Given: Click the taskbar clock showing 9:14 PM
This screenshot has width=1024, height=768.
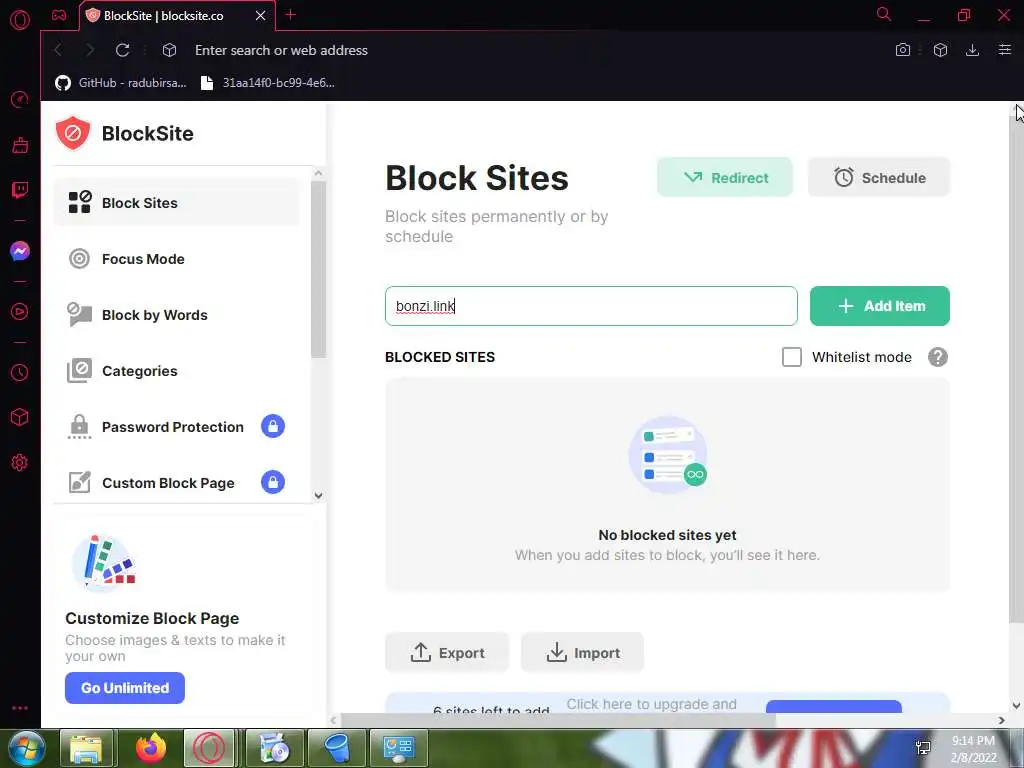Looking at the screenshot, I should pyautogui.click(x=973, y=749).
